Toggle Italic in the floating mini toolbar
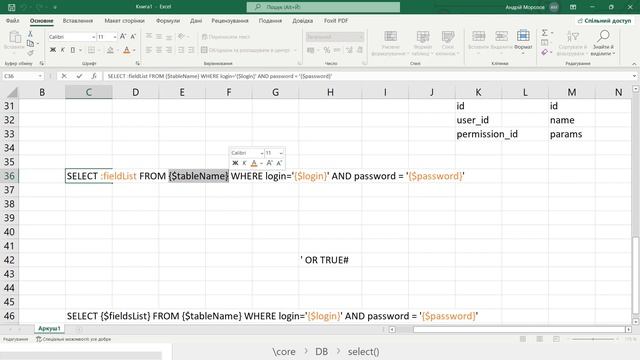640x360 pixels. 244,163
